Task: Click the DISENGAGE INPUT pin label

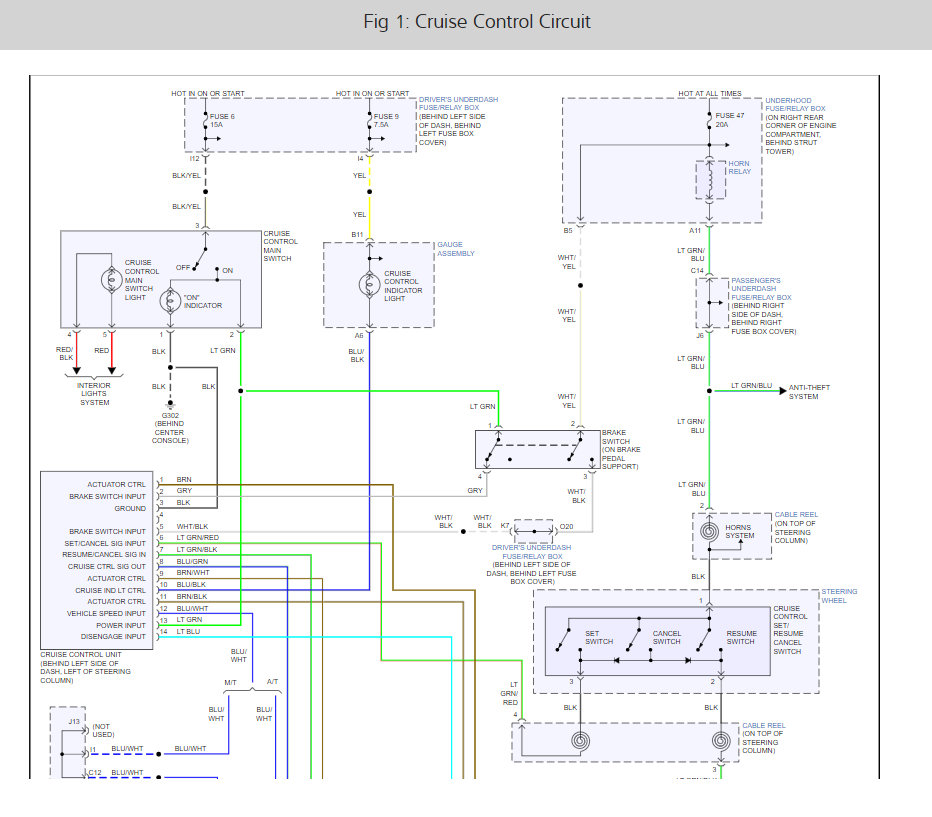Action: [113, 636]
